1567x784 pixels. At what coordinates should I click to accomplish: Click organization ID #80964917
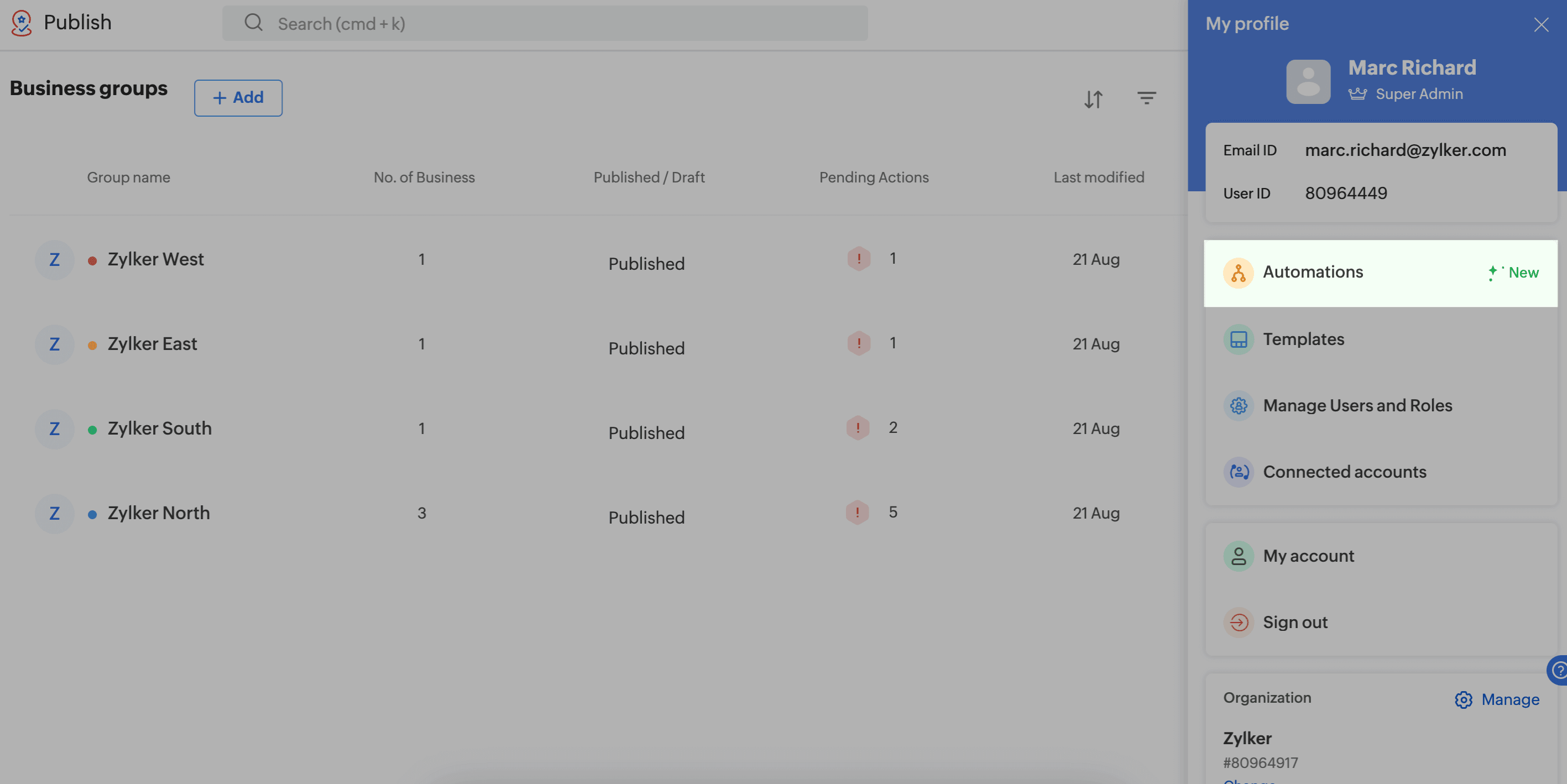[1261, 762]
